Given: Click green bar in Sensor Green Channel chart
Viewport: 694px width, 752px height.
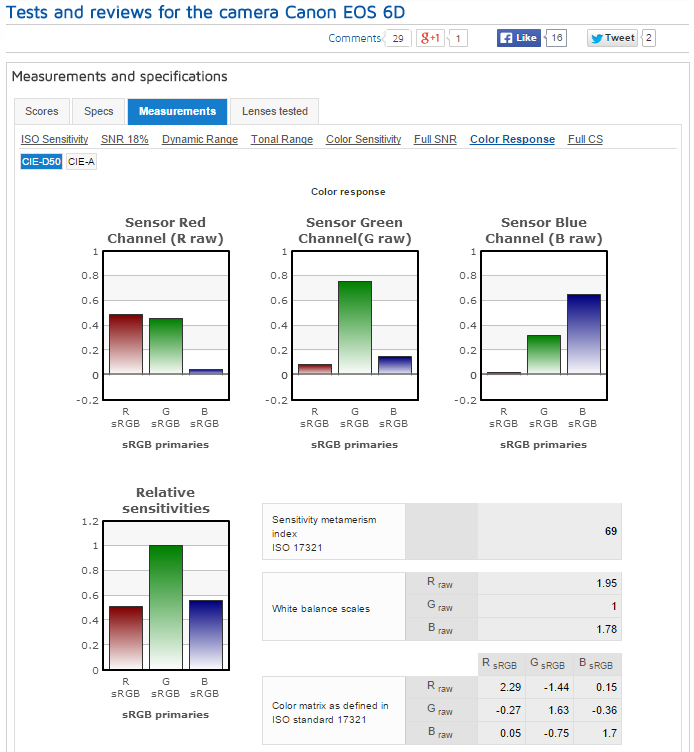Looking at the screenshot, I should (x=354, y=327).
